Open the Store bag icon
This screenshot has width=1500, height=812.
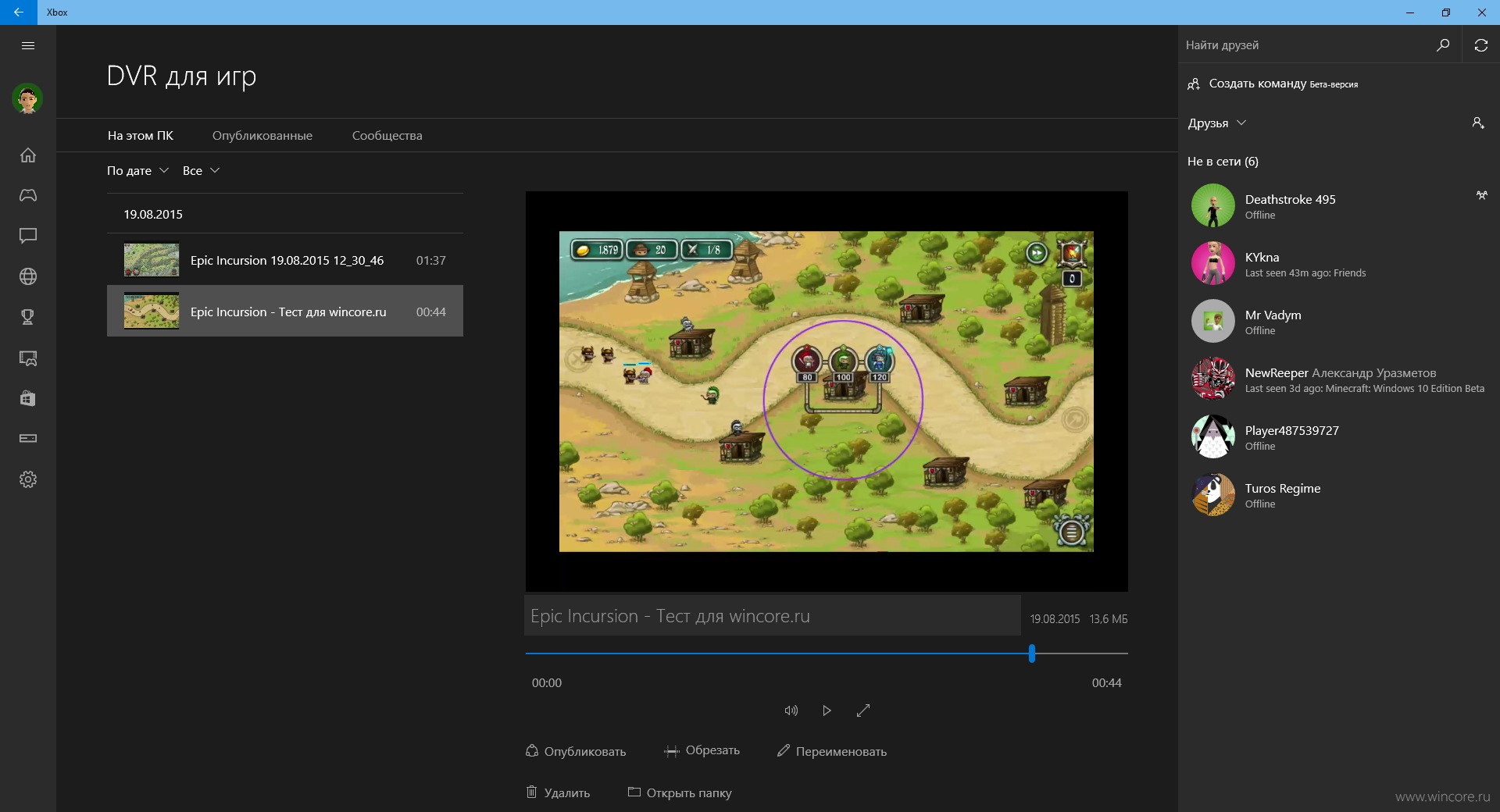28,398
